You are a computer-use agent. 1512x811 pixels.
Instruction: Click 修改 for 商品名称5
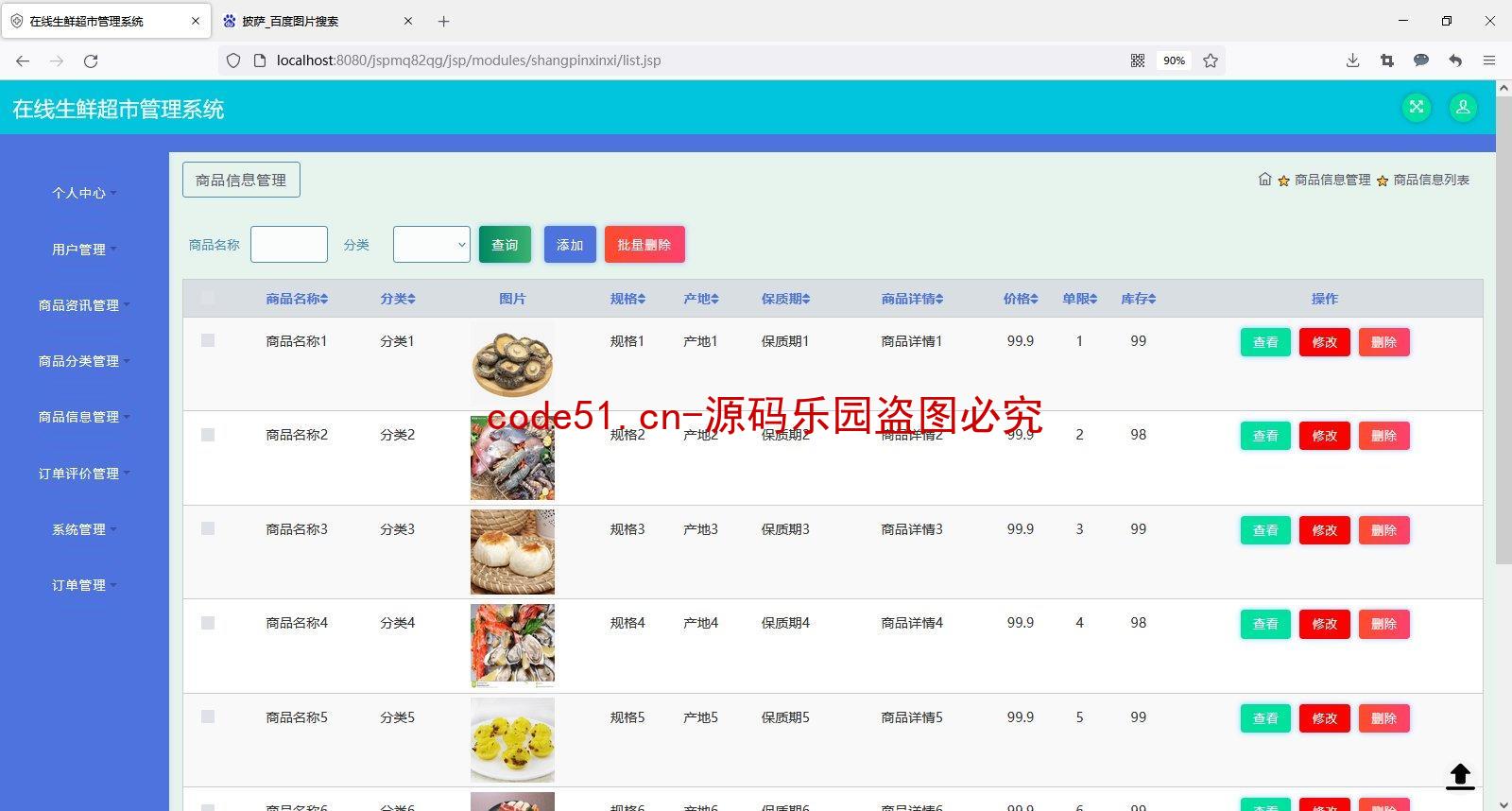(x=1325, y=718)
